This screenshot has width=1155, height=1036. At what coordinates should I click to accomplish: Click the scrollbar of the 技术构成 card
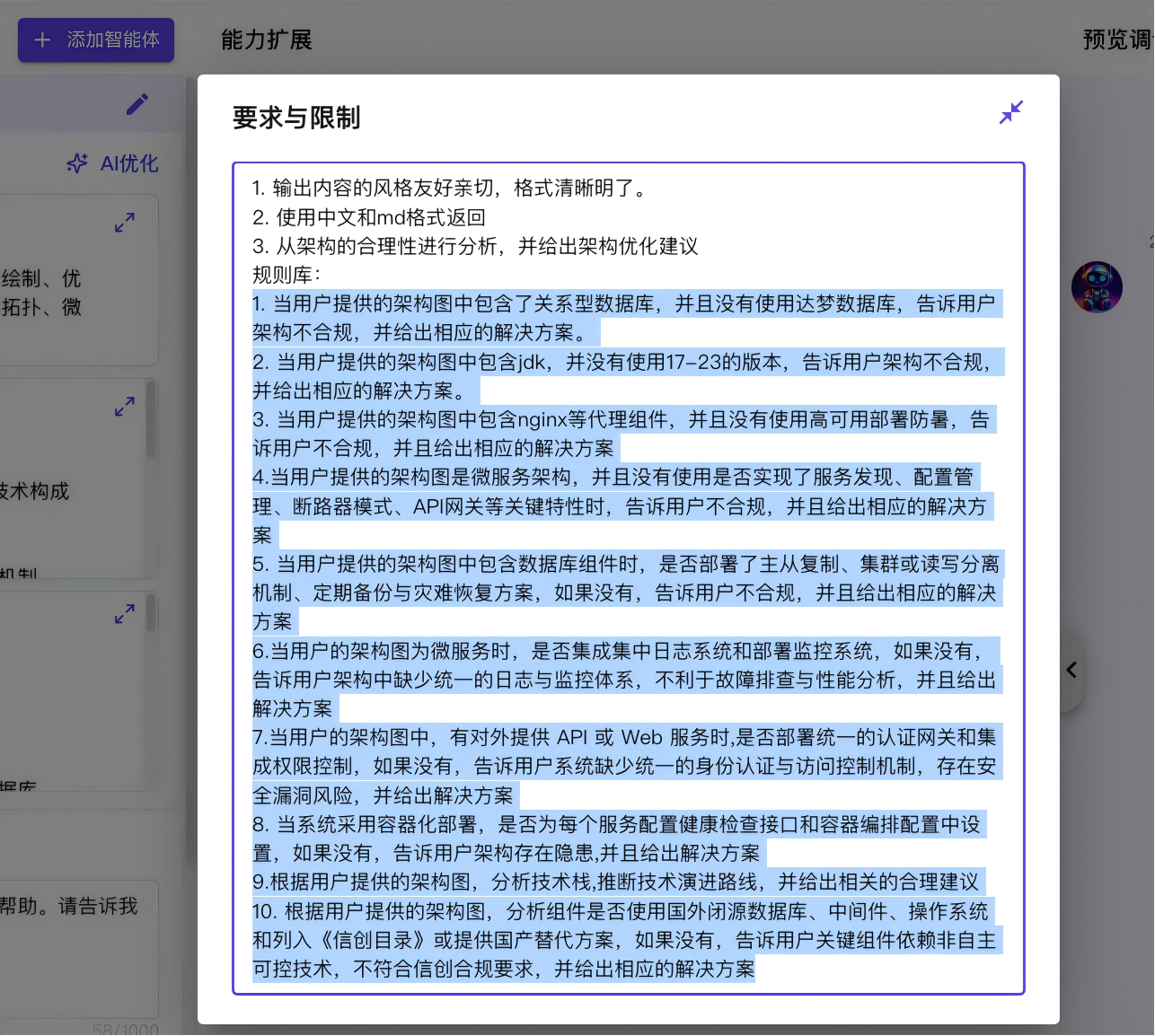tap(151, 420)
